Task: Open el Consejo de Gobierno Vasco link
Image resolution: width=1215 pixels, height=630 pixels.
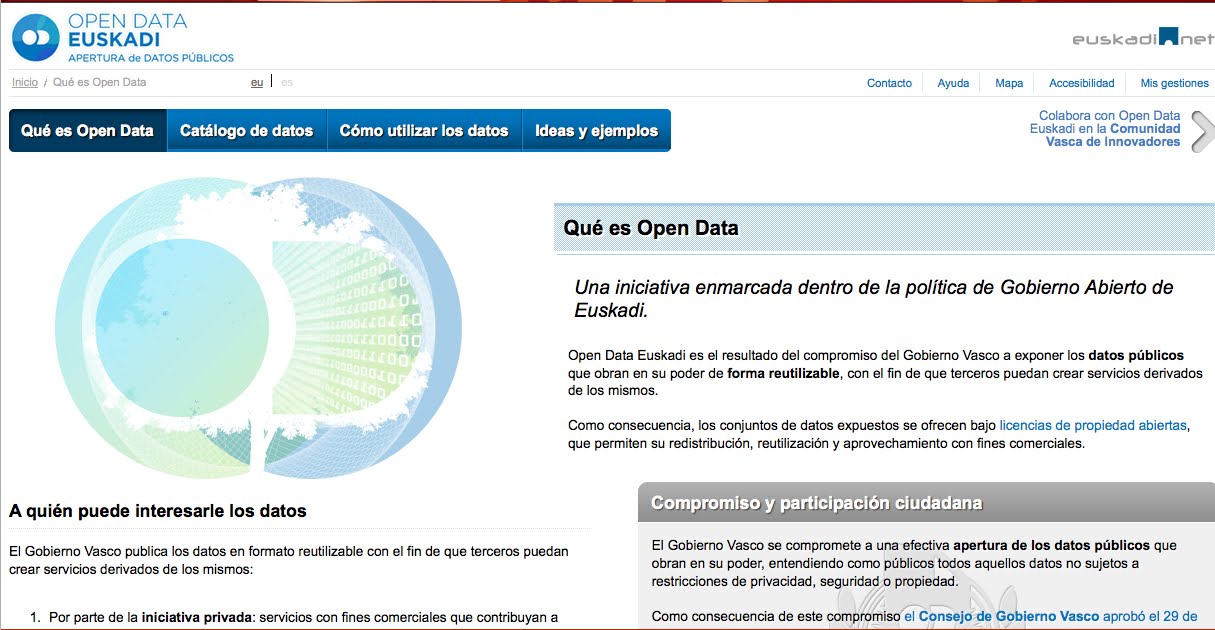Action: [x=1001, y=617]
